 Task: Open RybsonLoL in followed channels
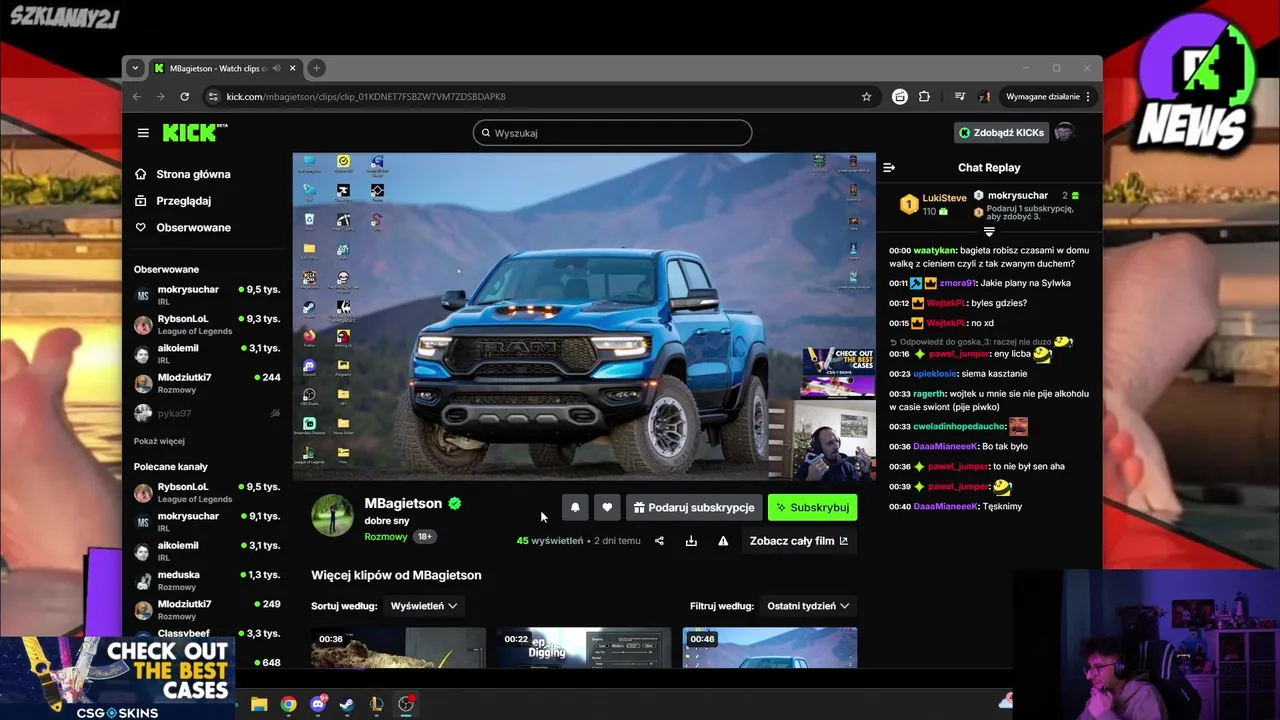pyautogui.click(x=207, y=324)
